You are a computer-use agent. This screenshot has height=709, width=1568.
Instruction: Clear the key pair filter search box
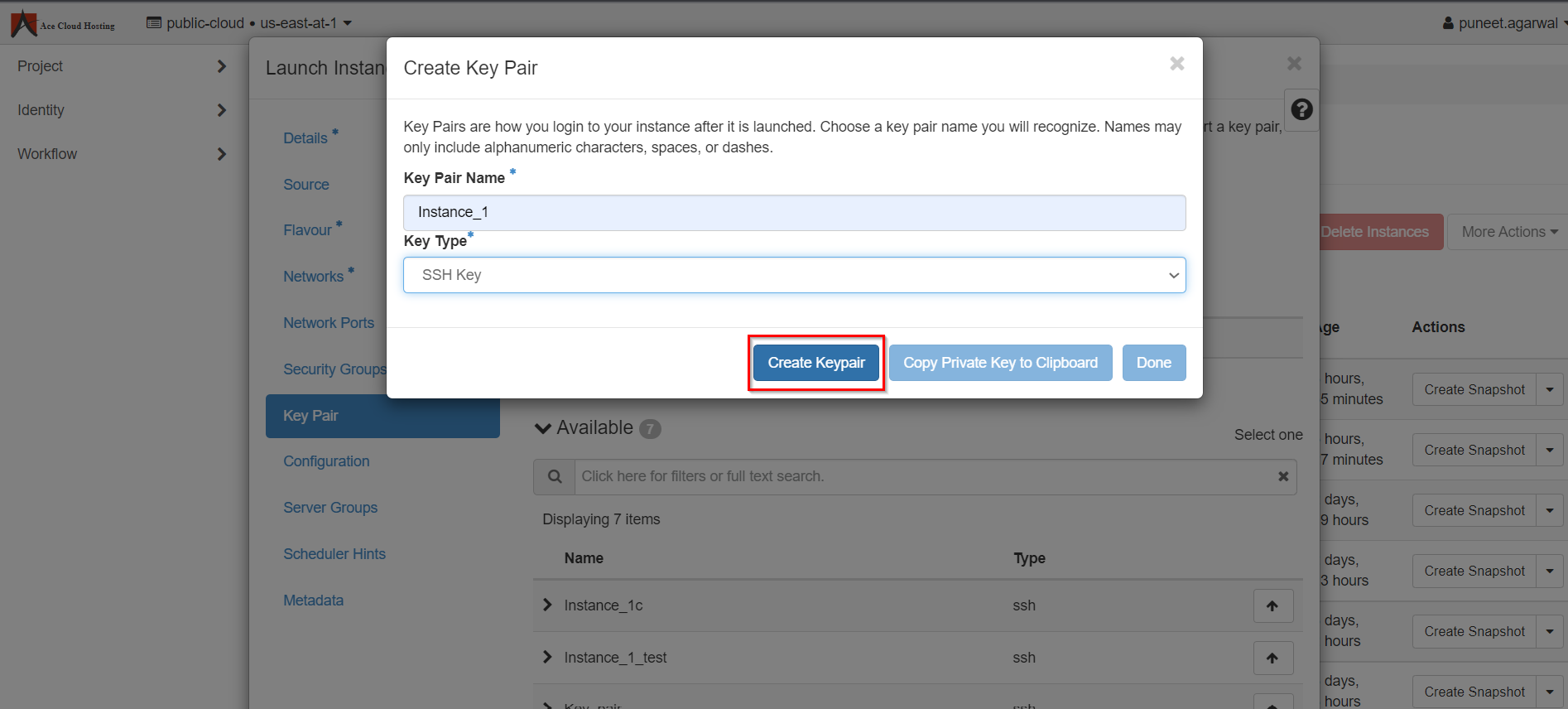coord(1282,476)
